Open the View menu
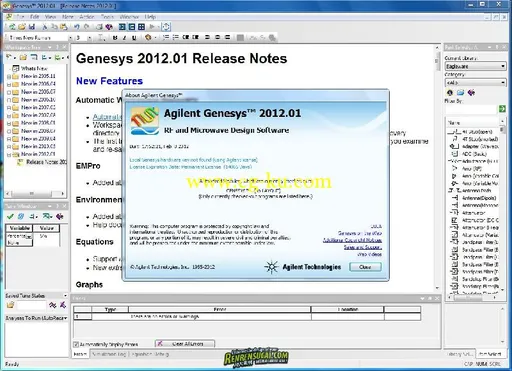Image resolution: width=512 pixels, height=371 pixels. 50,17
